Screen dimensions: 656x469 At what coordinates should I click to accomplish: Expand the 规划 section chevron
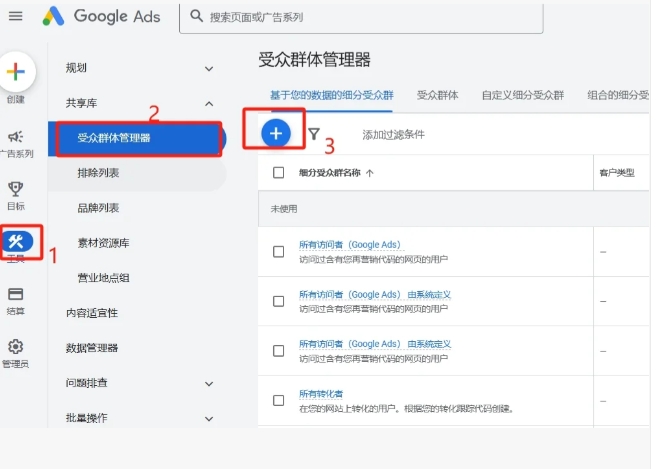pos(209,69)
